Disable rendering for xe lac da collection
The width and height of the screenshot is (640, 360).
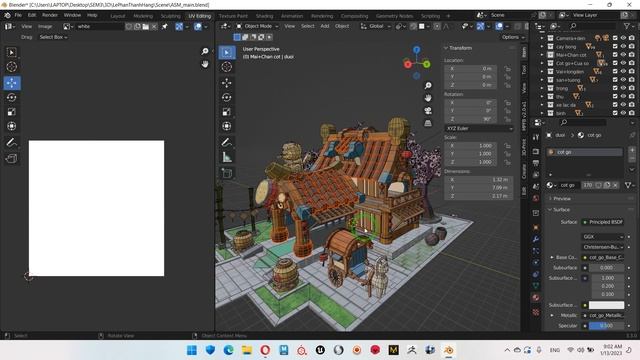click(632, 105)
